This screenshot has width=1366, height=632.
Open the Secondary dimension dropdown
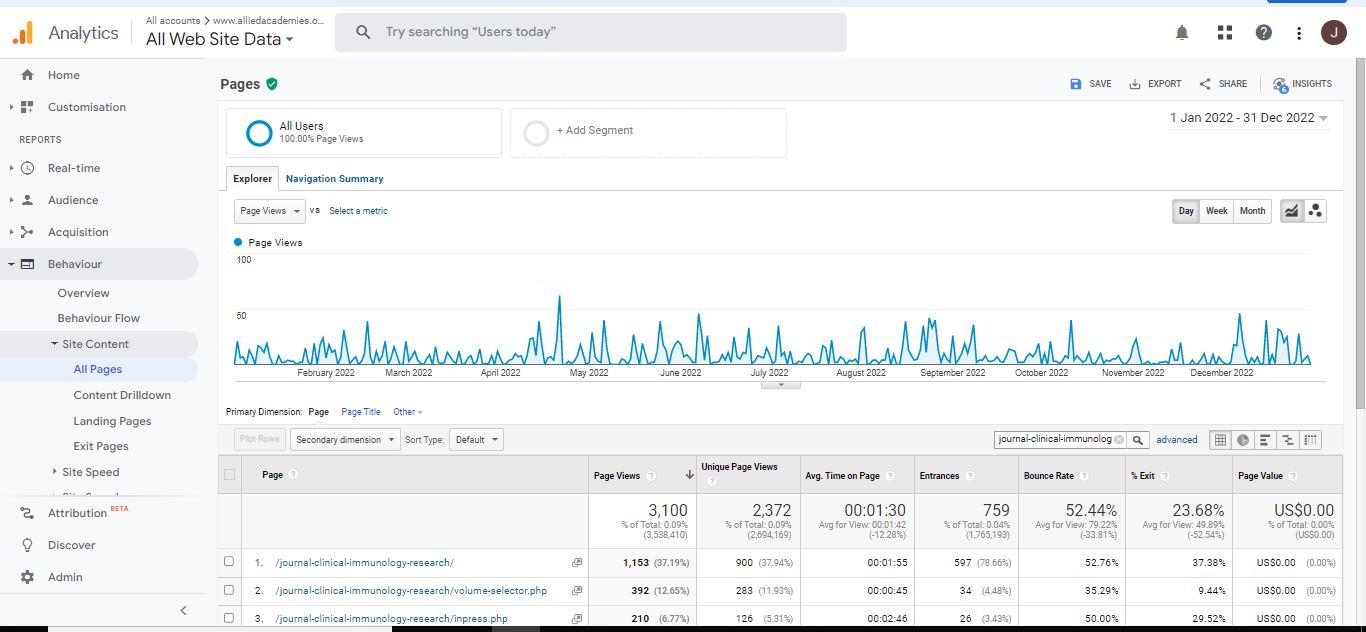pyautogui.click(x=344, y=440)
